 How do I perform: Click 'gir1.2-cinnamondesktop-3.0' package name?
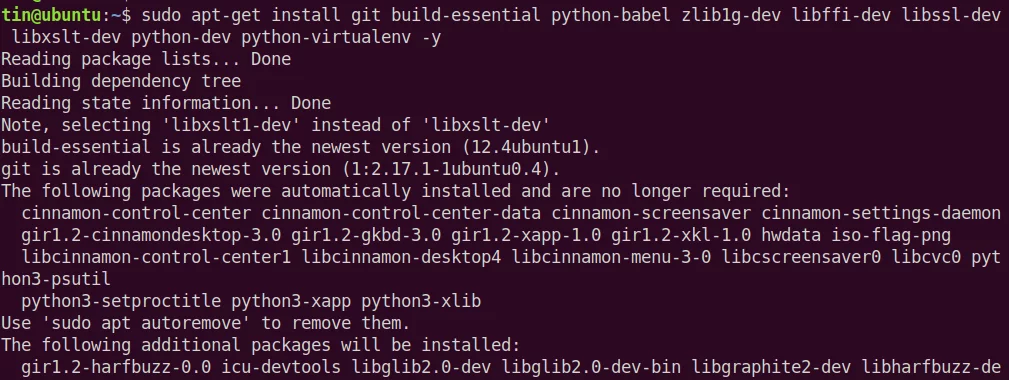click(x=151, y=235)
